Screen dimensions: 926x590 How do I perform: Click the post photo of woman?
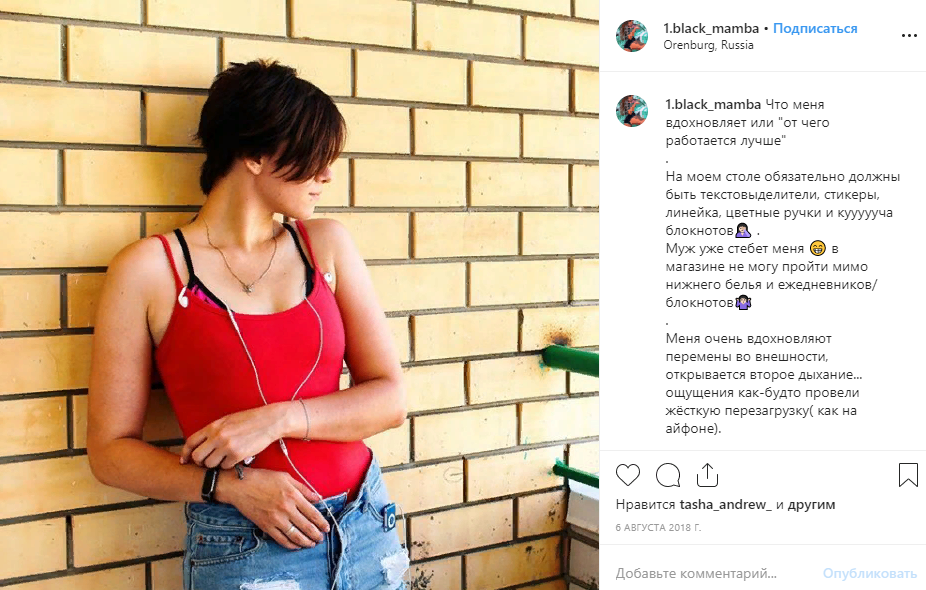tap(299, 295)
